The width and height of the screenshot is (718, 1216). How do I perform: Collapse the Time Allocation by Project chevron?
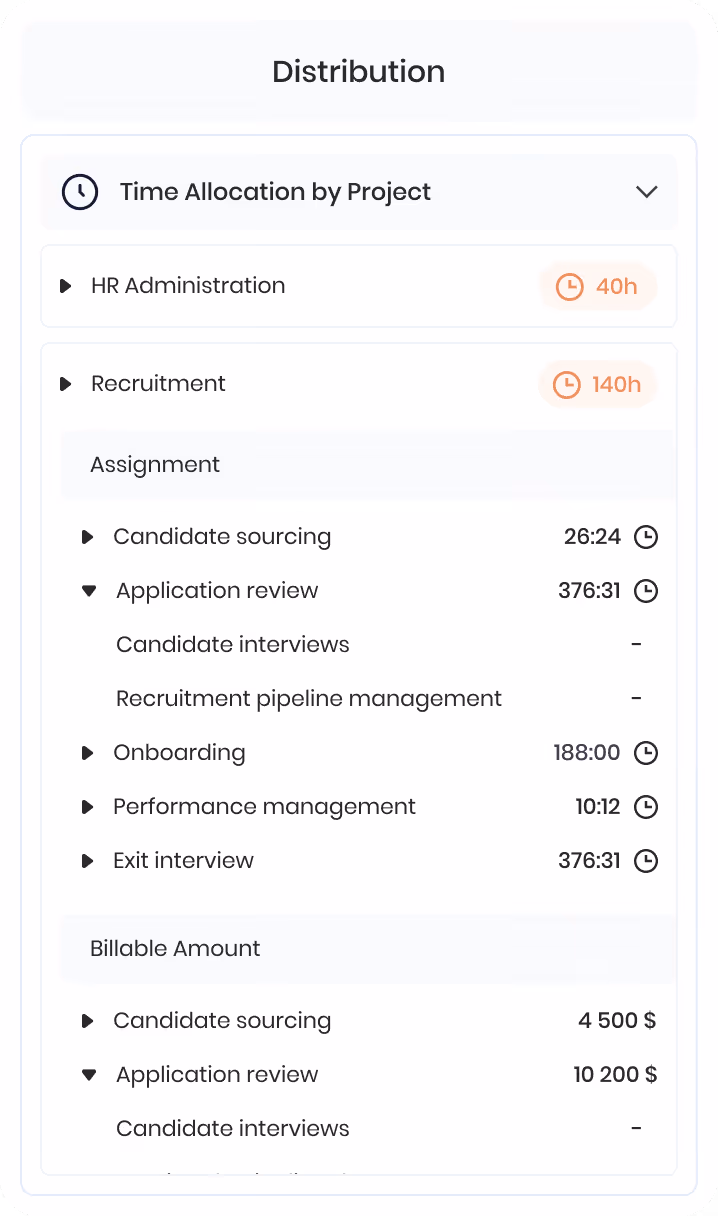647,192
